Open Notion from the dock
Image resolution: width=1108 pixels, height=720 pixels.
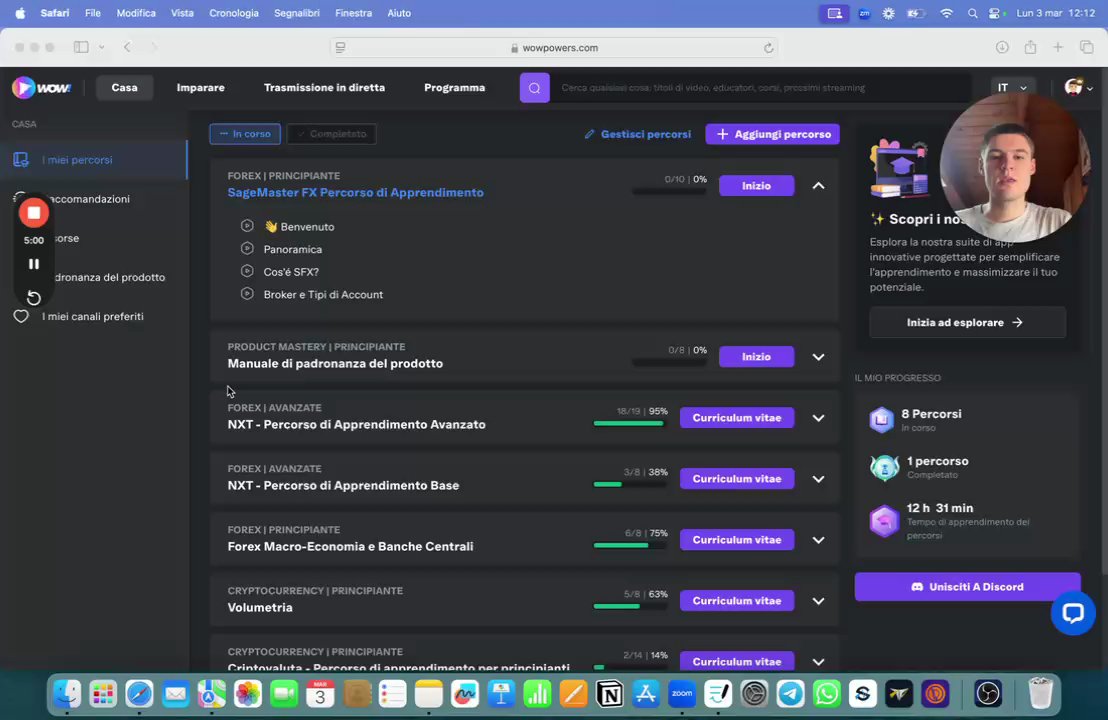coord(610,694)
